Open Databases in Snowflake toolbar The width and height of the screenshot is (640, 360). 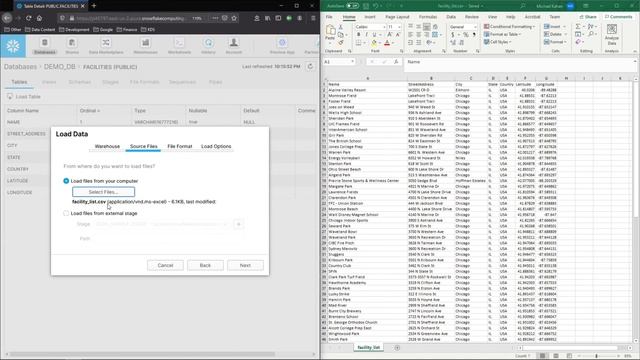click(44, 46)
